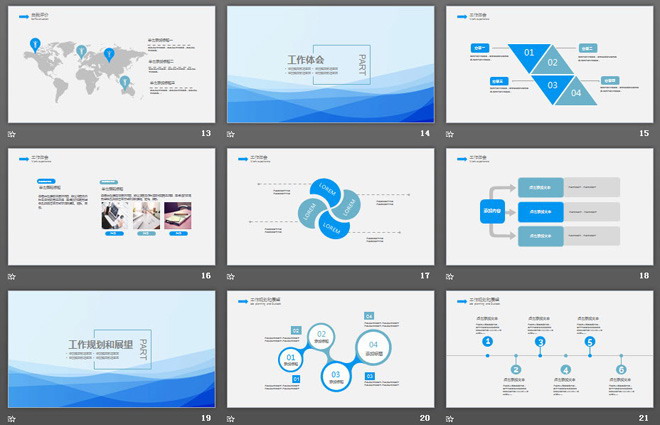The height and width of the screenshot is (425, 660).
Task: Click the animation star icon under slide 19
Action: [x=12, y=417]
